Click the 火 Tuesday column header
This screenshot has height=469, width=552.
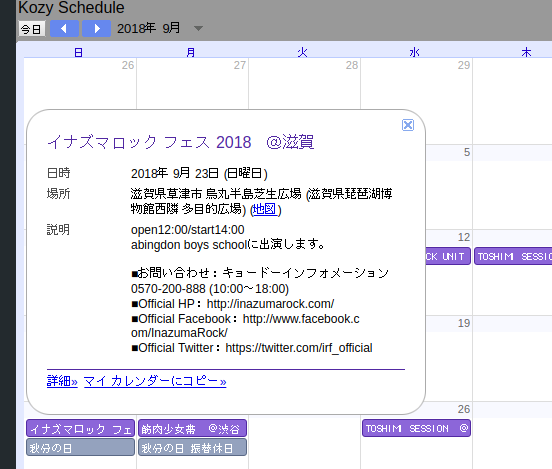[302, 52]
